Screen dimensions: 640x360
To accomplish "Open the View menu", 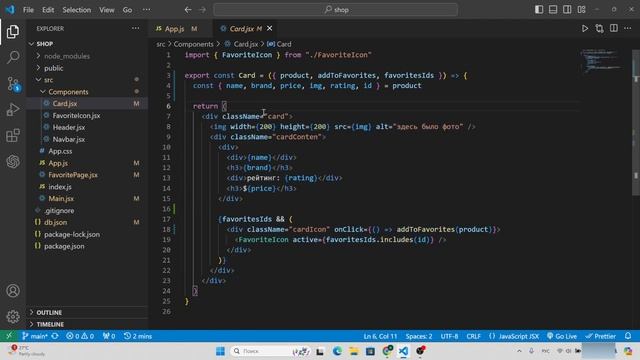I will point(107,9).
